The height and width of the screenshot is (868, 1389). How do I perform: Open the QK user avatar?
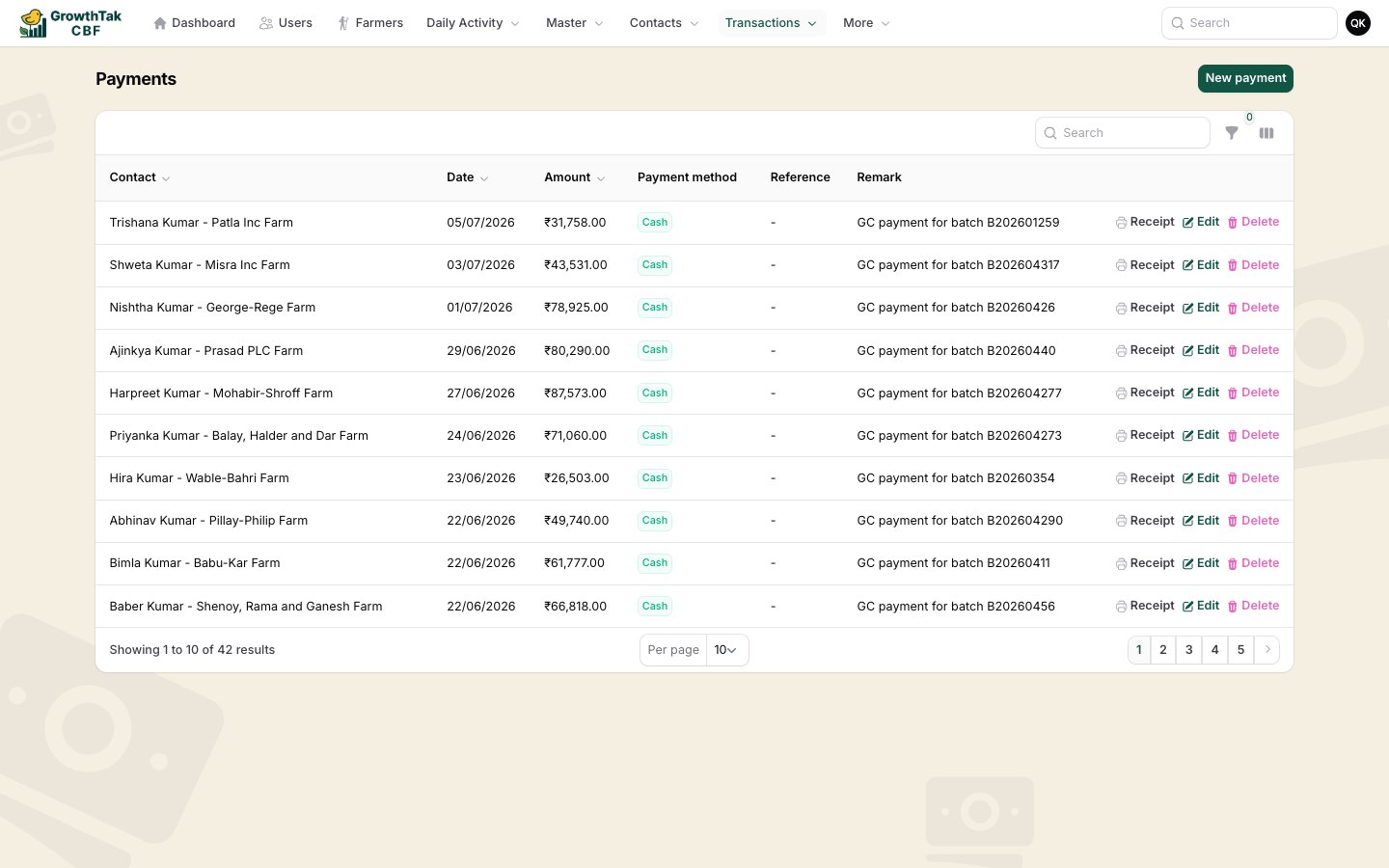pyautogui.click(x=1358, y=23)
